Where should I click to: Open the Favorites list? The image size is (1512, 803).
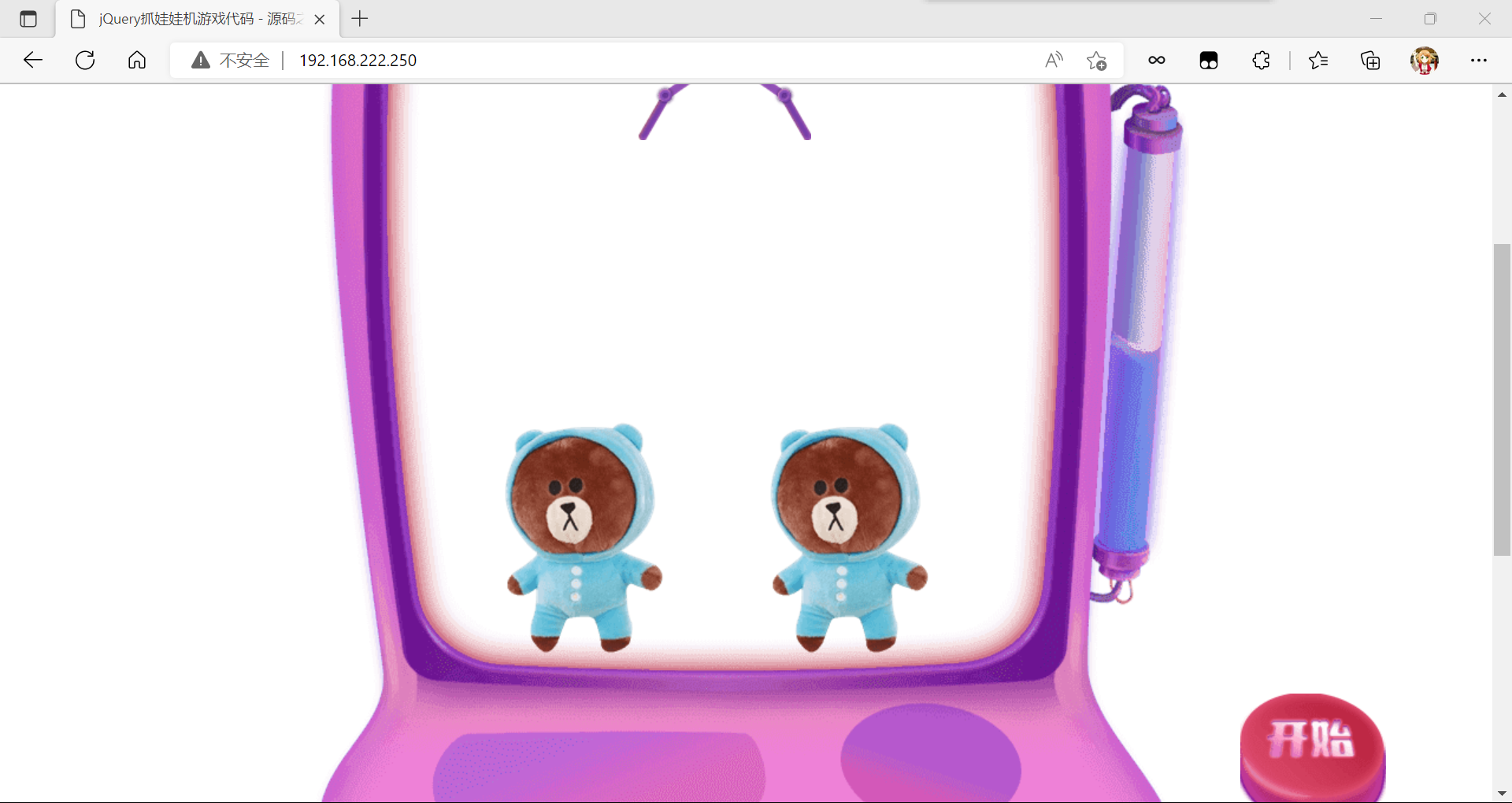pos(1318,60)
